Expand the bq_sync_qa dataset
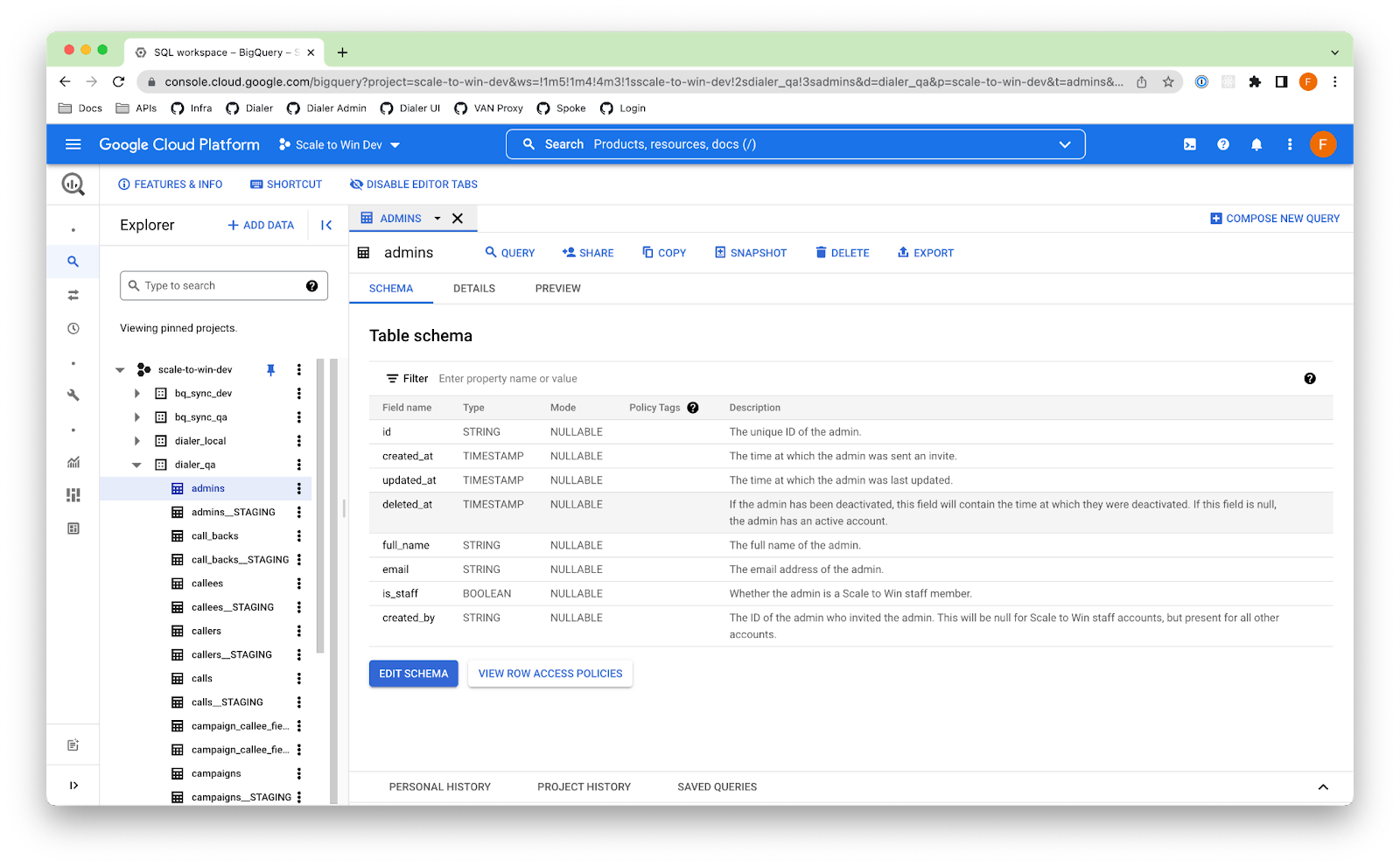This screenshot has height=867, width=1400. (137, 417)
